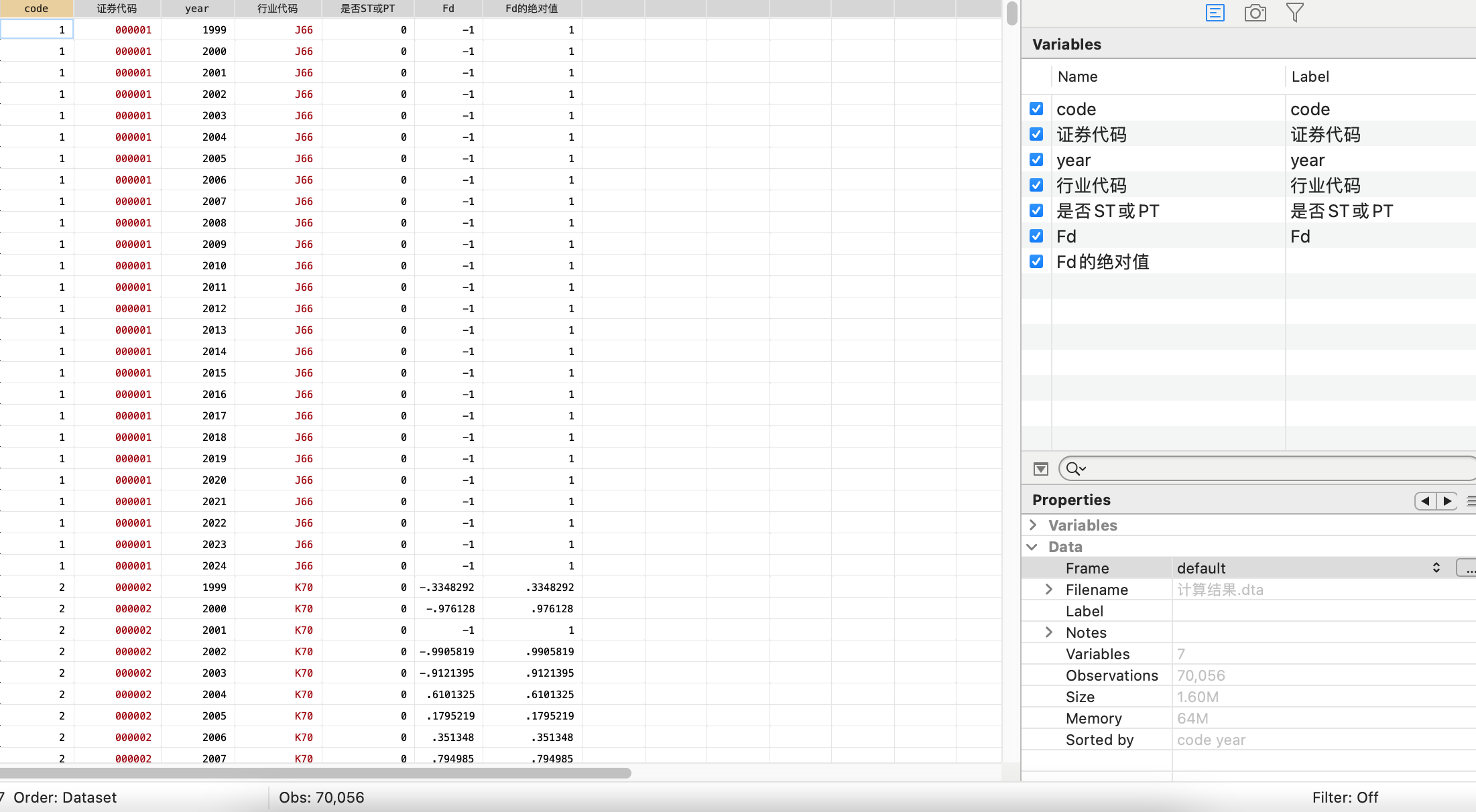
Task: Click the camera snapshot icon
Action: click(1255, 13)
